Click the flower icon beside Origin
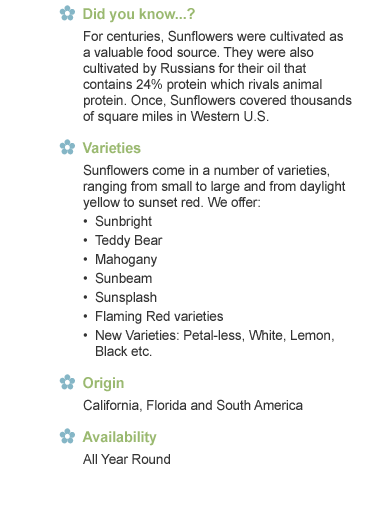Image resolution: width=381 pixels, height=506 pixels. (67, 382)
